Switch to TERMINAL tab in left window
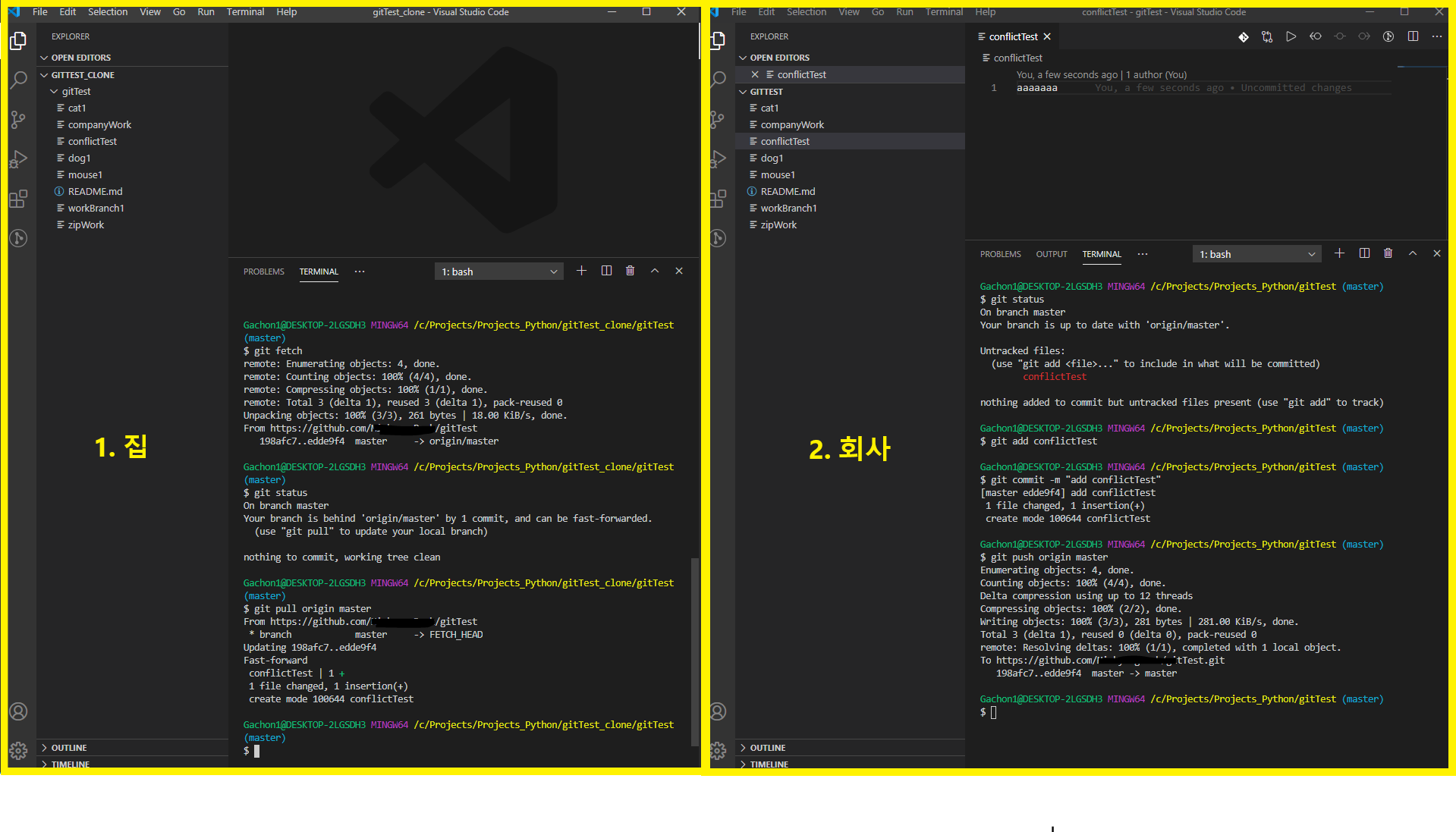The image size is (1456, 832). coord(319,272)
